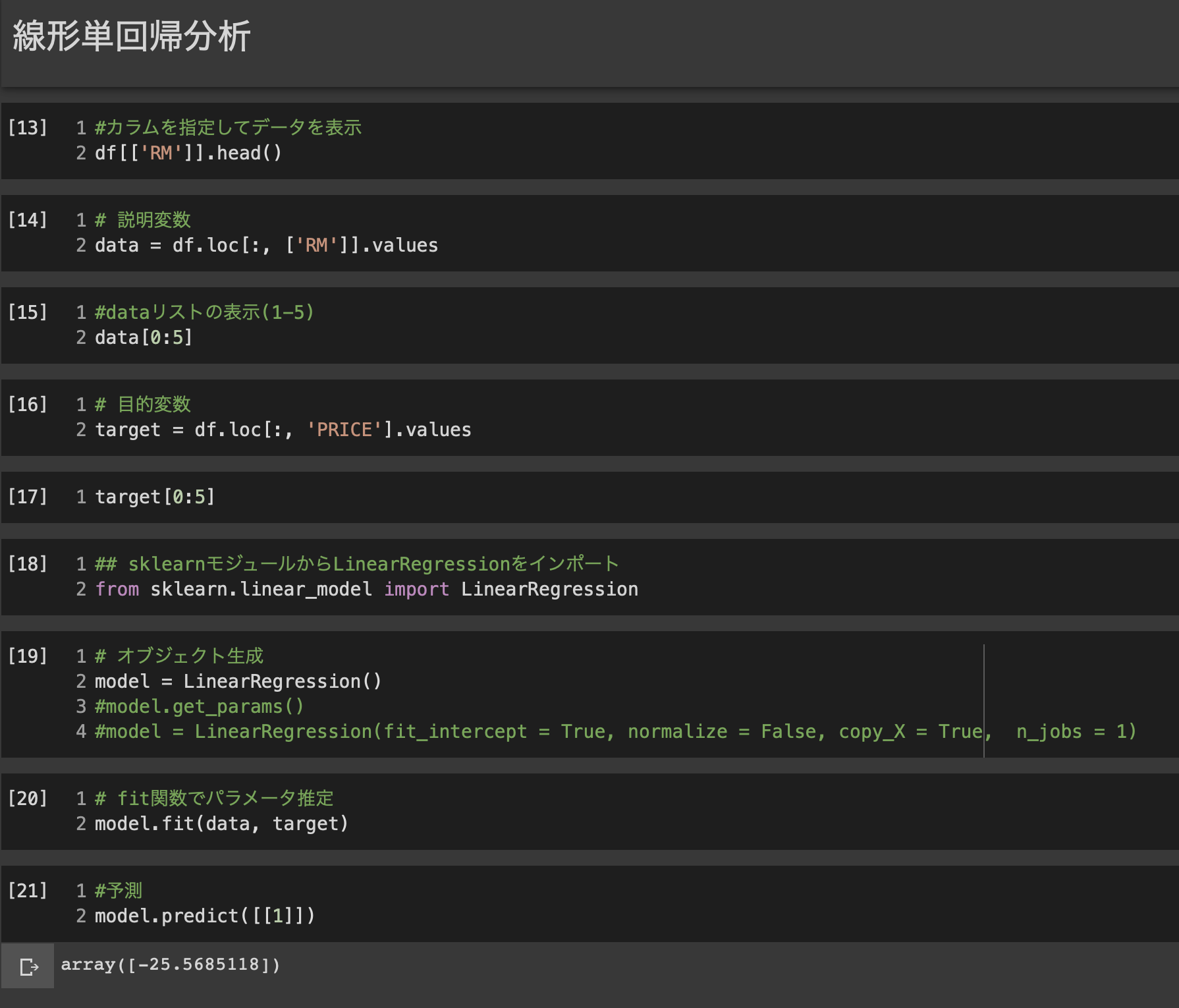Place cursor on model.fit(data, target) line
This screenshot has width=1179, height=1008.
[222, 824]
